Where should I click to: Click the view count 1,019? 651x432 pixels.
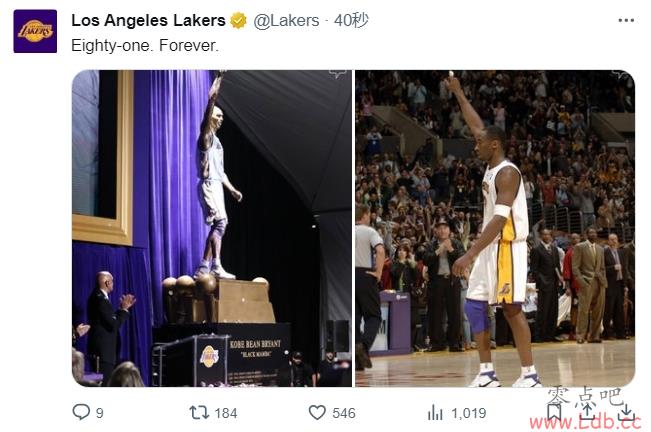(469, 413)
